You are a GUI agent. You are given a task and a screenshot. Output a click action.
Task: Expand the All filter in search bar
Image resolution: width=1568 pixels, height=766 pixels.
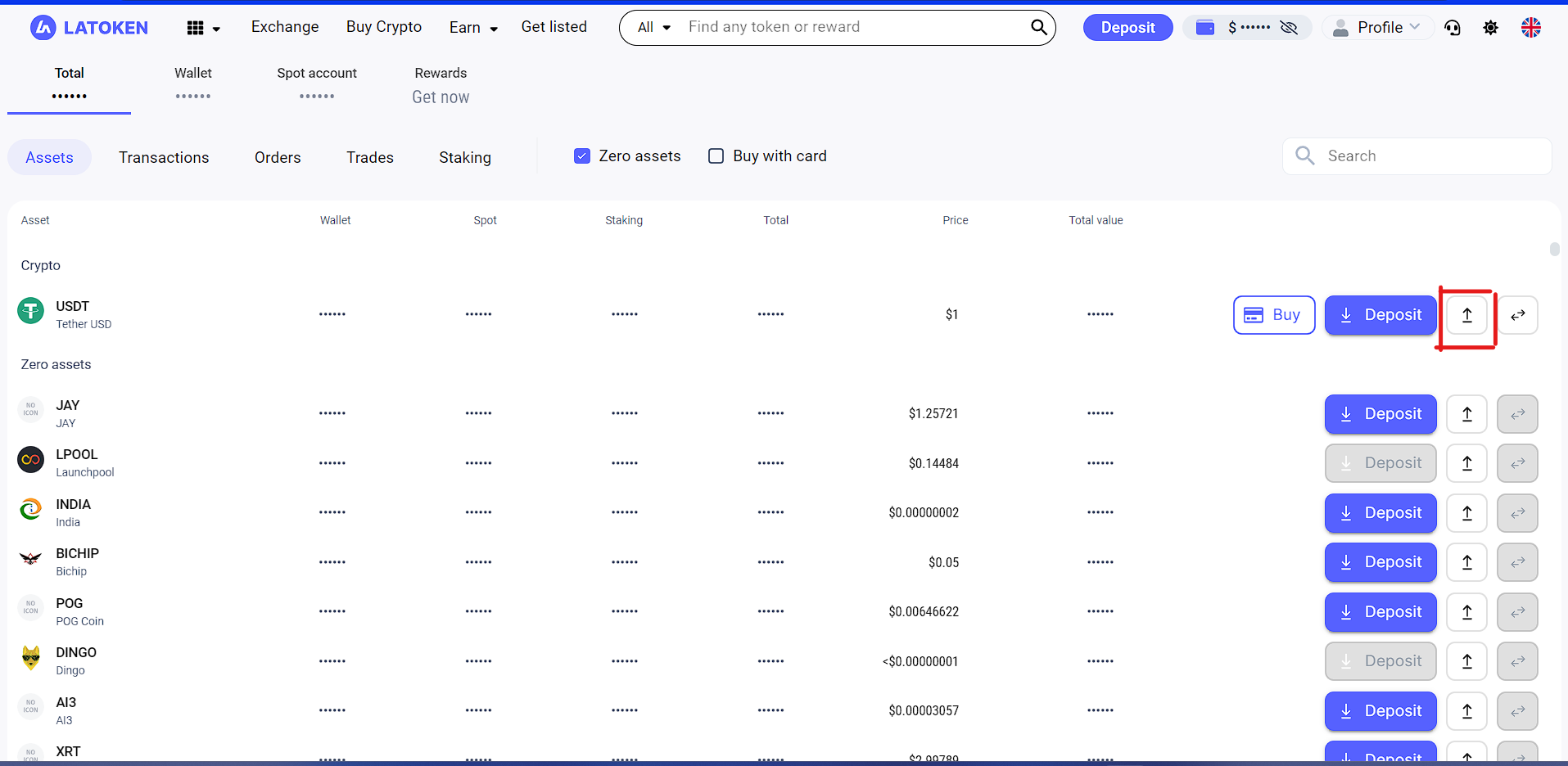coord(654,28)
